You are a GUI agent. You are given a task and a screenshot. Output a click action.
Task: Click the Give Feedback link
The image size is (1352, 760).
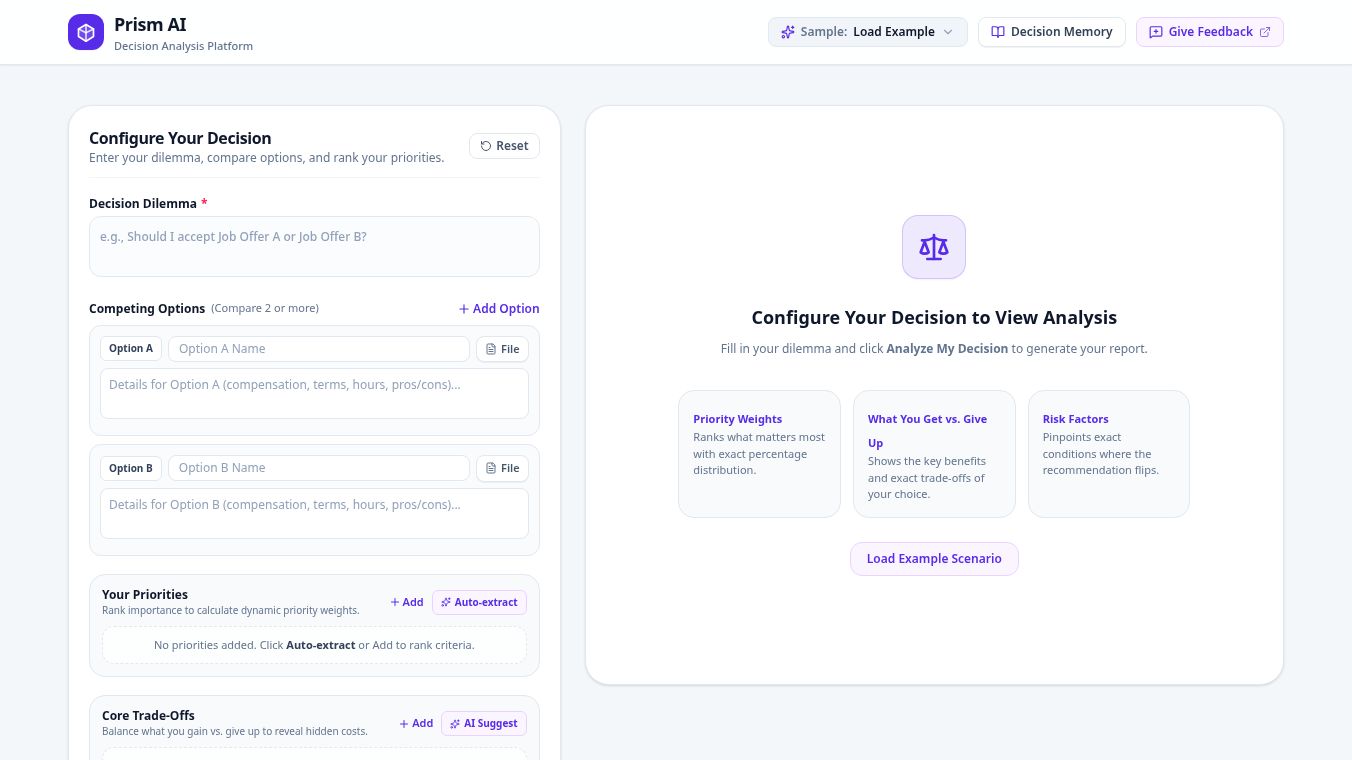[x=1210, y=32]
